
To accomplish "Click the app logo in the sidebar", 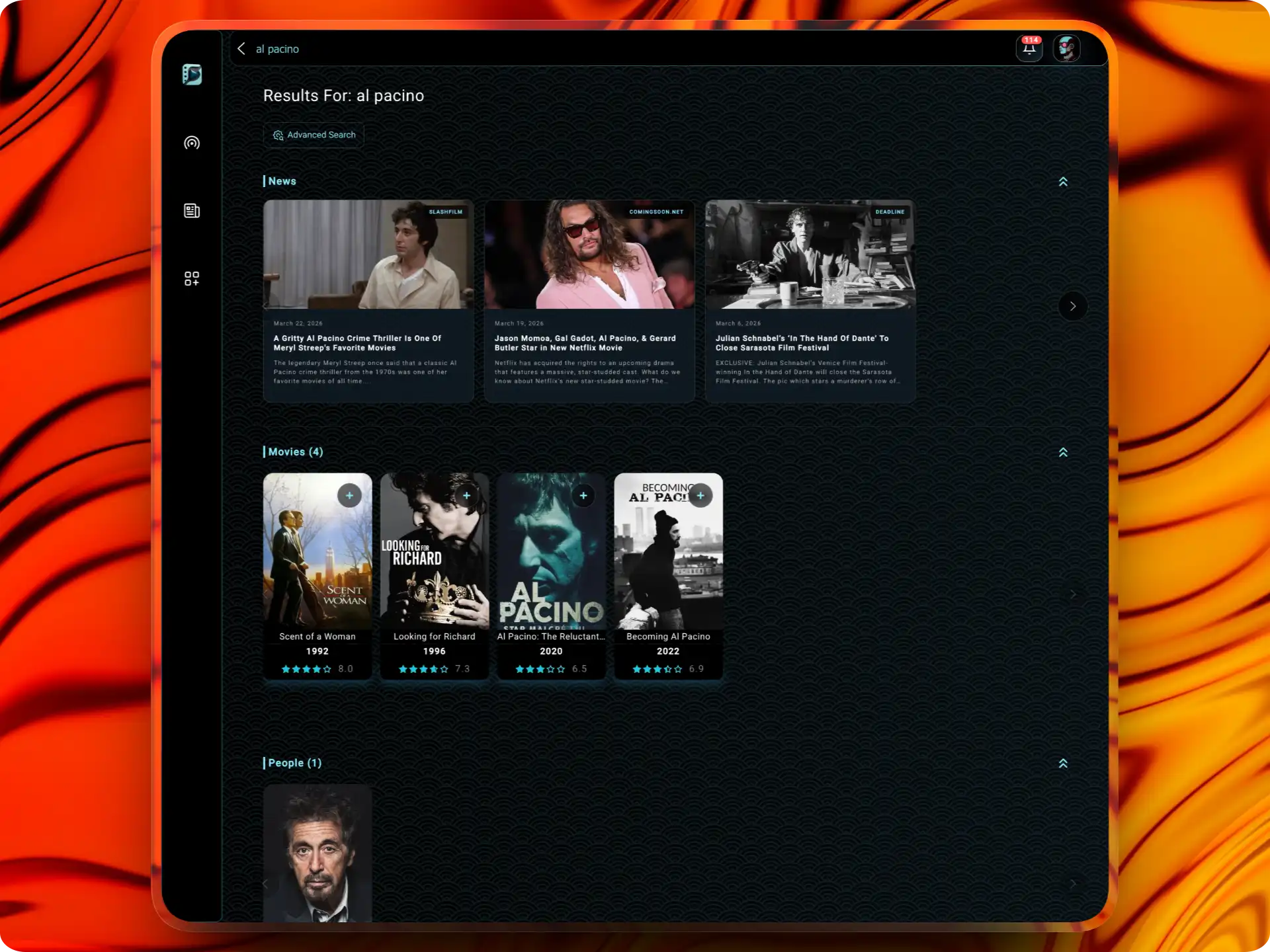I will (x=192, y=75).
